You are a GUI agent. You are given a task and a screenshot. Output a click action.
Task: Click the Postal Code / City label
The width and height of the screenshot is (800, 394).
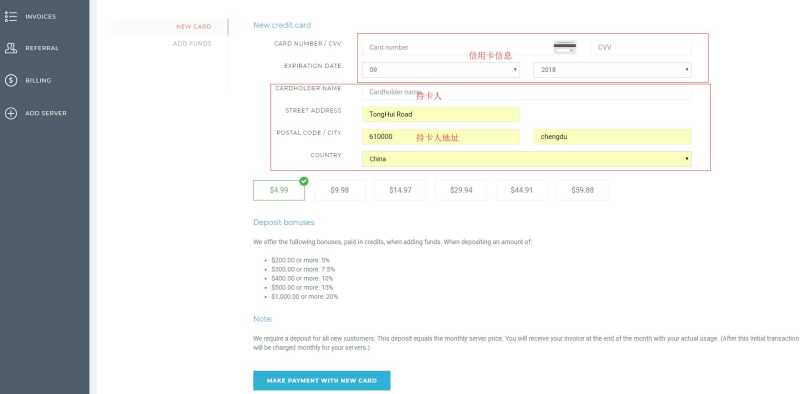(x=309, y=133)
